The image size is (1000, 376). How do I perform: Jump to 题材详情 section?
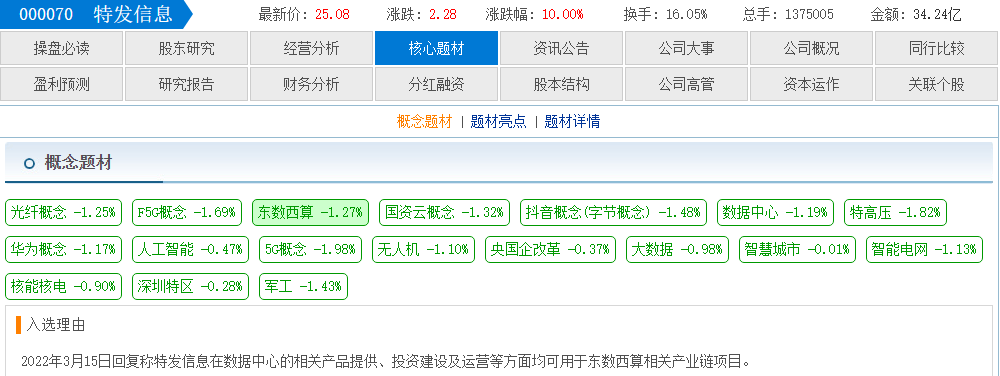(x=572, y=122)
